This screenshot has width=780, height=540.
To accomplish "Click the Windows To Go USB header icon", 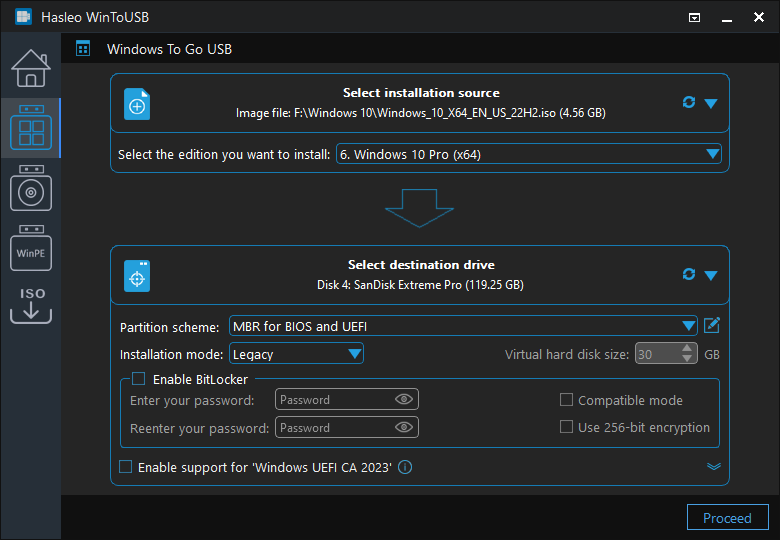I will tap(83, 49).
